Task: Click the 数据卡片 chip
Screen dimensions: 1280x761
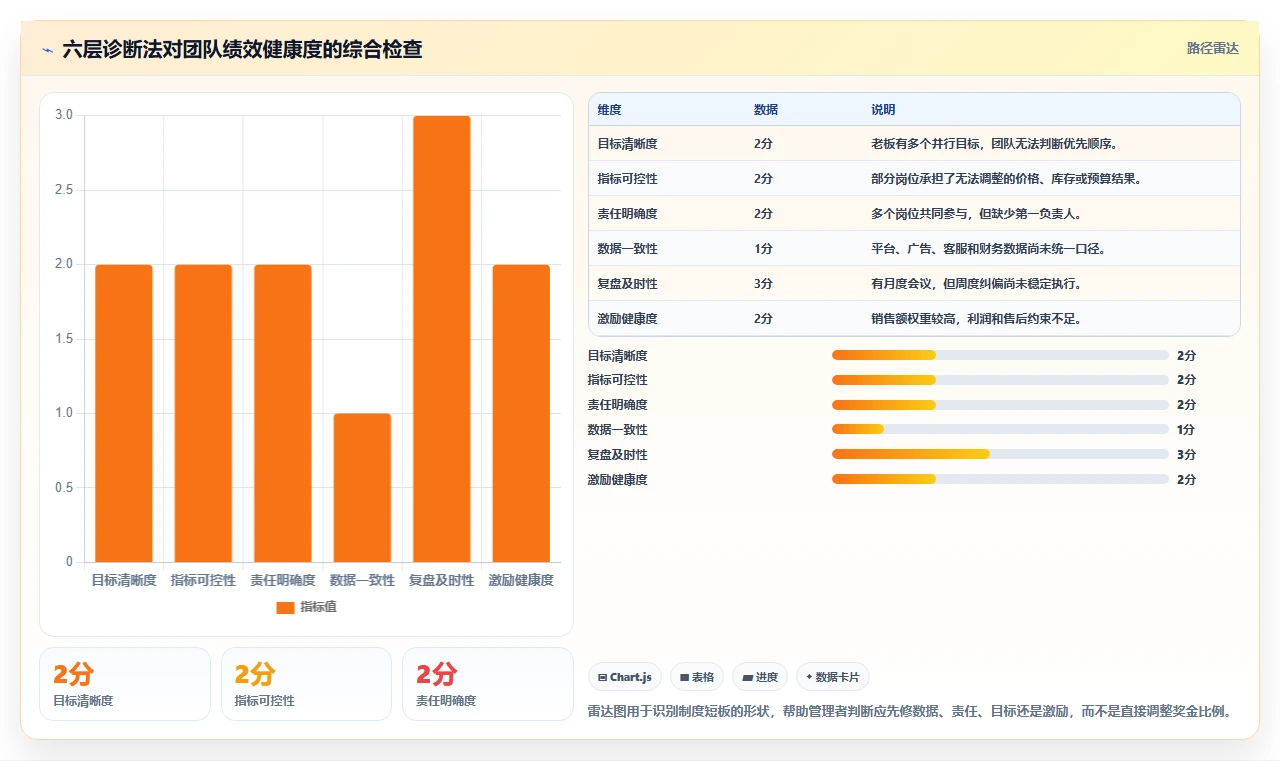Action: (832, 677)
